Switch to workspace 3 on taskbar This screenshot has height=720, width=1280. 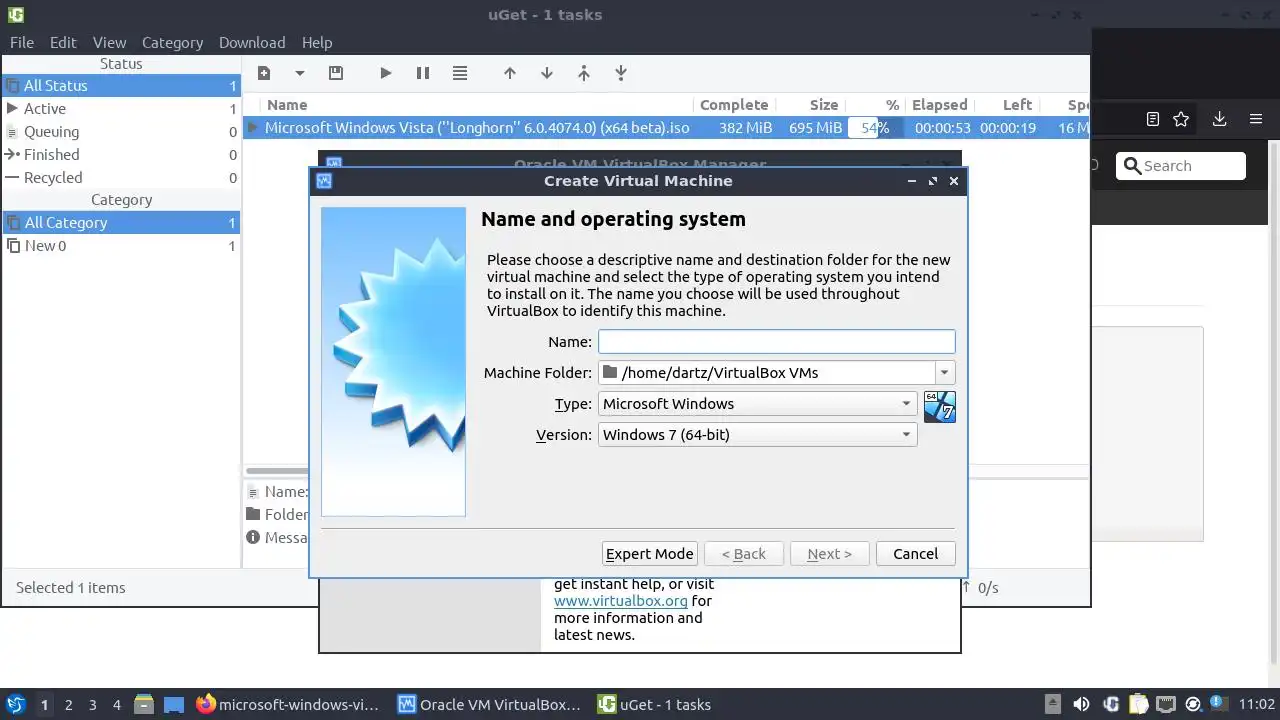[92, 704]
